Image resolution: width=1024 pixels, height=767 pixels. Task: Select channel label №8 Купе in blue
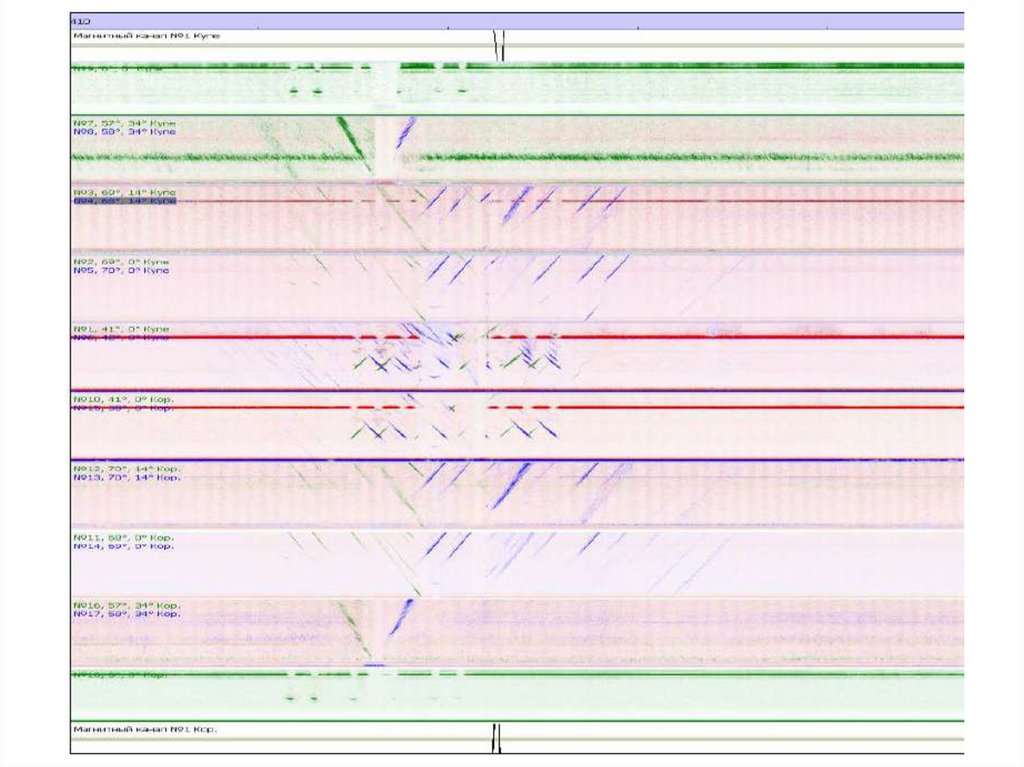point(124,132)
